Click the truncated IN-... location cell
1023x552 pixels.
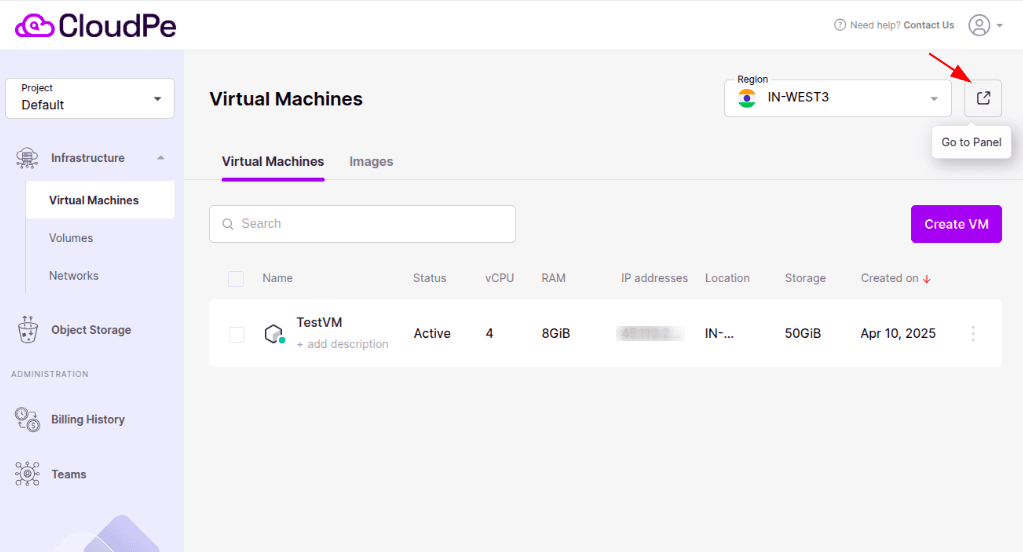719,333
